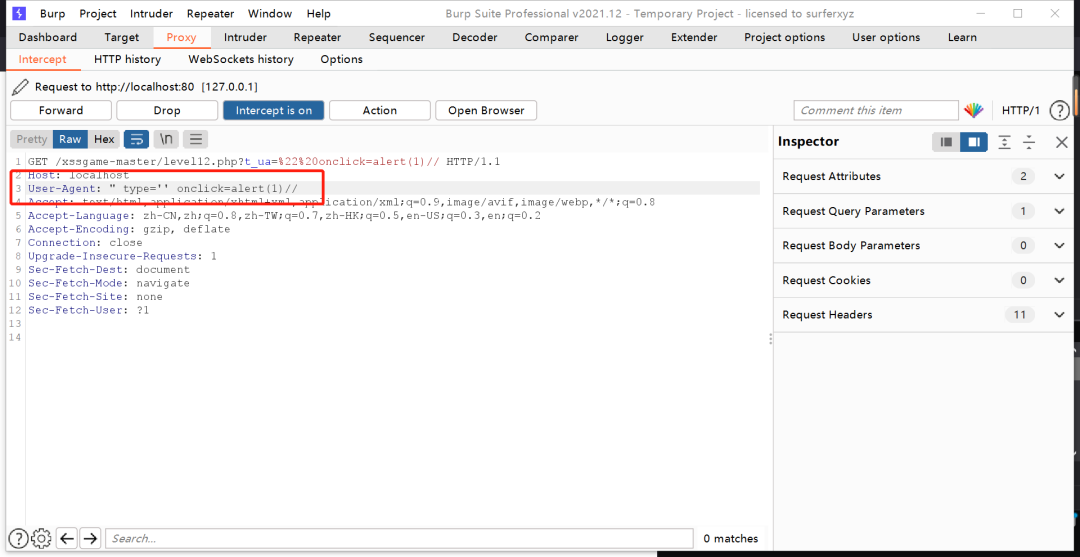Image resolution: width=1080 pixels, height=557 pixels.
Task: Click the Burp Suite lightning logo icon
Action: click(x=19, y=13)
